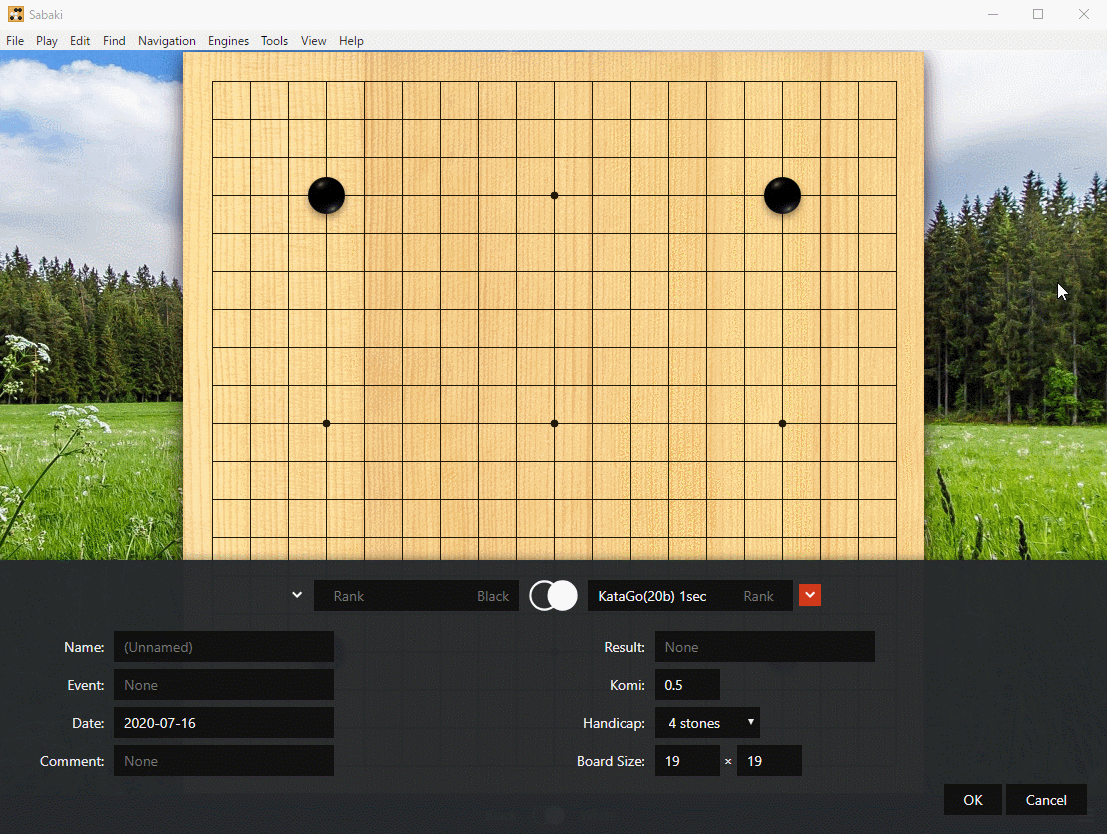Open the Navigation menu
This screenshot has width=1107, height=834.
[167, 41]
